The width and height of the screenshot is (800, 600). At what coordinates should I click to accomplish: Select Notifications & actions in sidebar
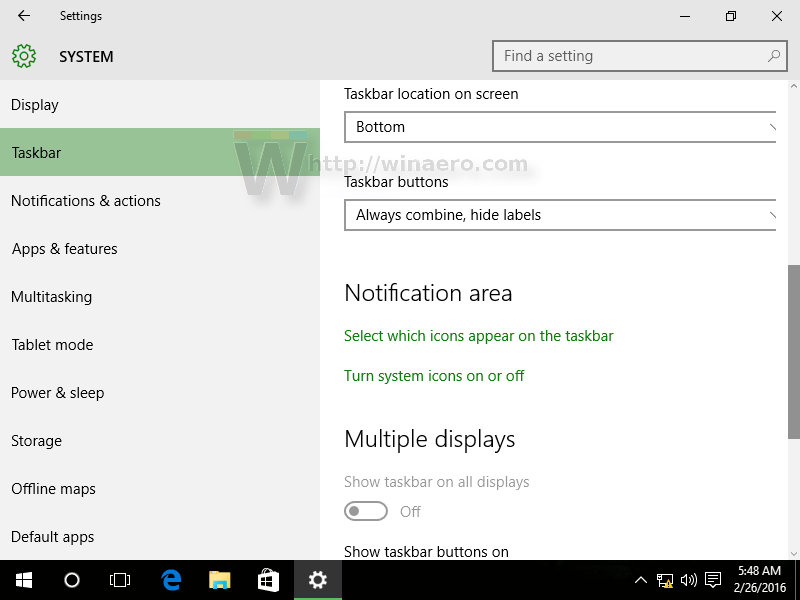click(x=86, y=201)
